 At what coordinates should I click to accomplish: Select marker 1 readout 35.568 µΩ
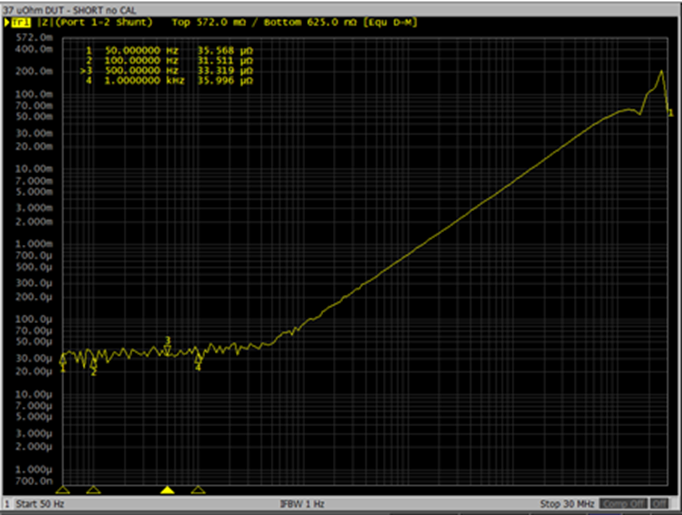point(225,50)
